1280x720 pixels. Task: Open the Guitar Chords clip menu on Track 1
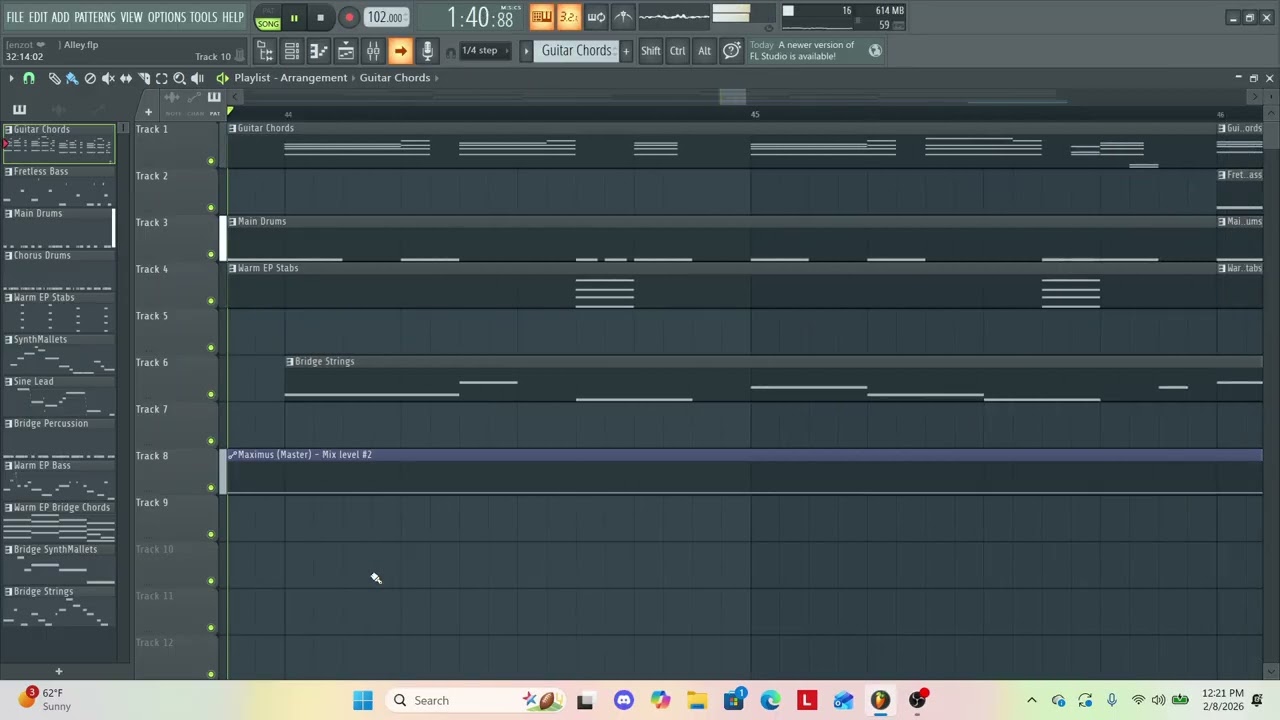click(x=232, y=128)
